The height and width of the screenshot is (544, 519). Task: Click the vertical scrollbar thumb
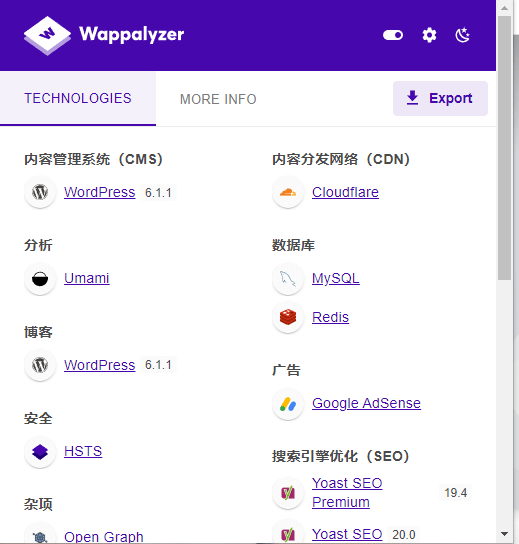[x=504, y=147]
